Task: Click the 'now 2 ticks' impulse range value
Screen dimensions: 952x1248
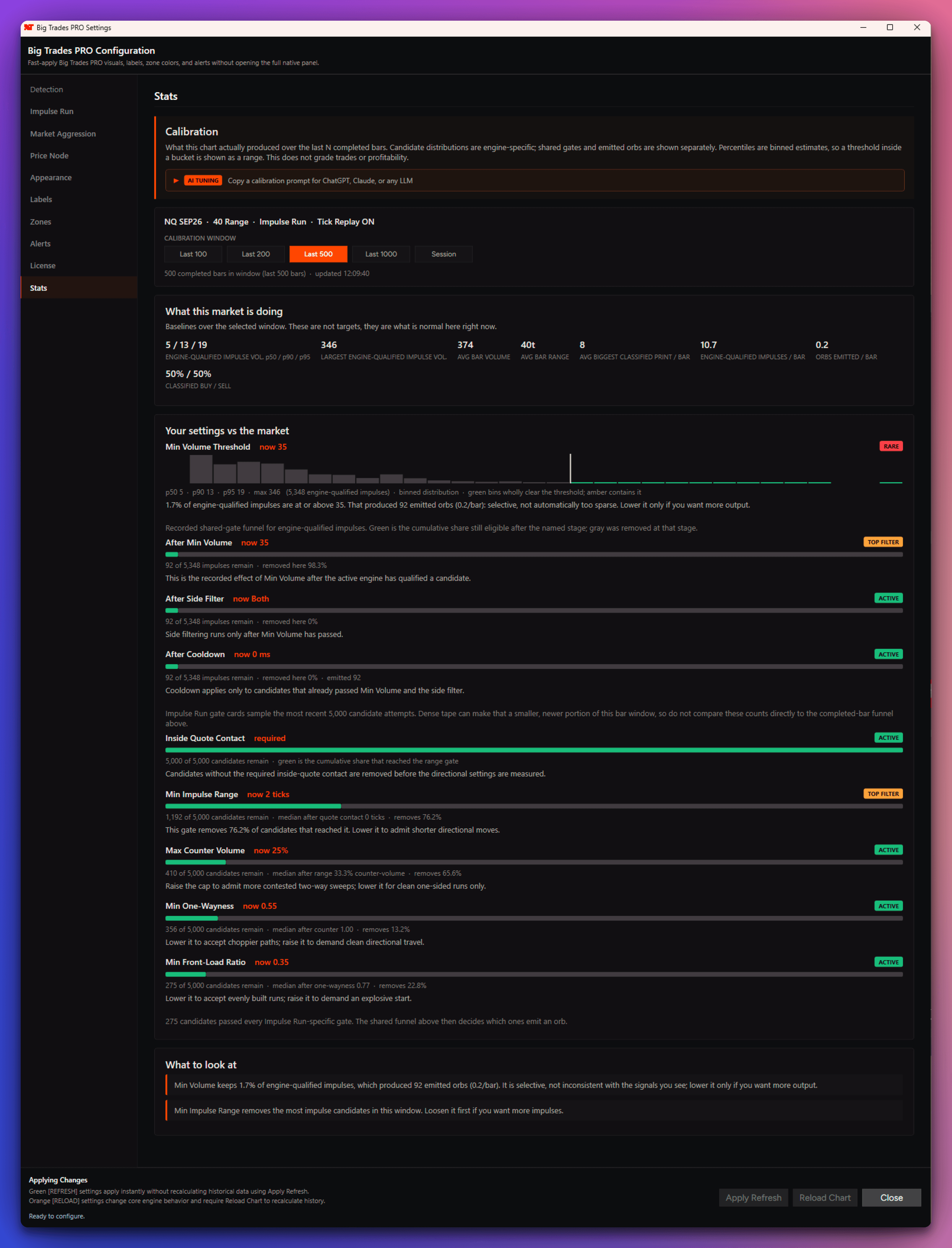Action: [x=268, y=794]
